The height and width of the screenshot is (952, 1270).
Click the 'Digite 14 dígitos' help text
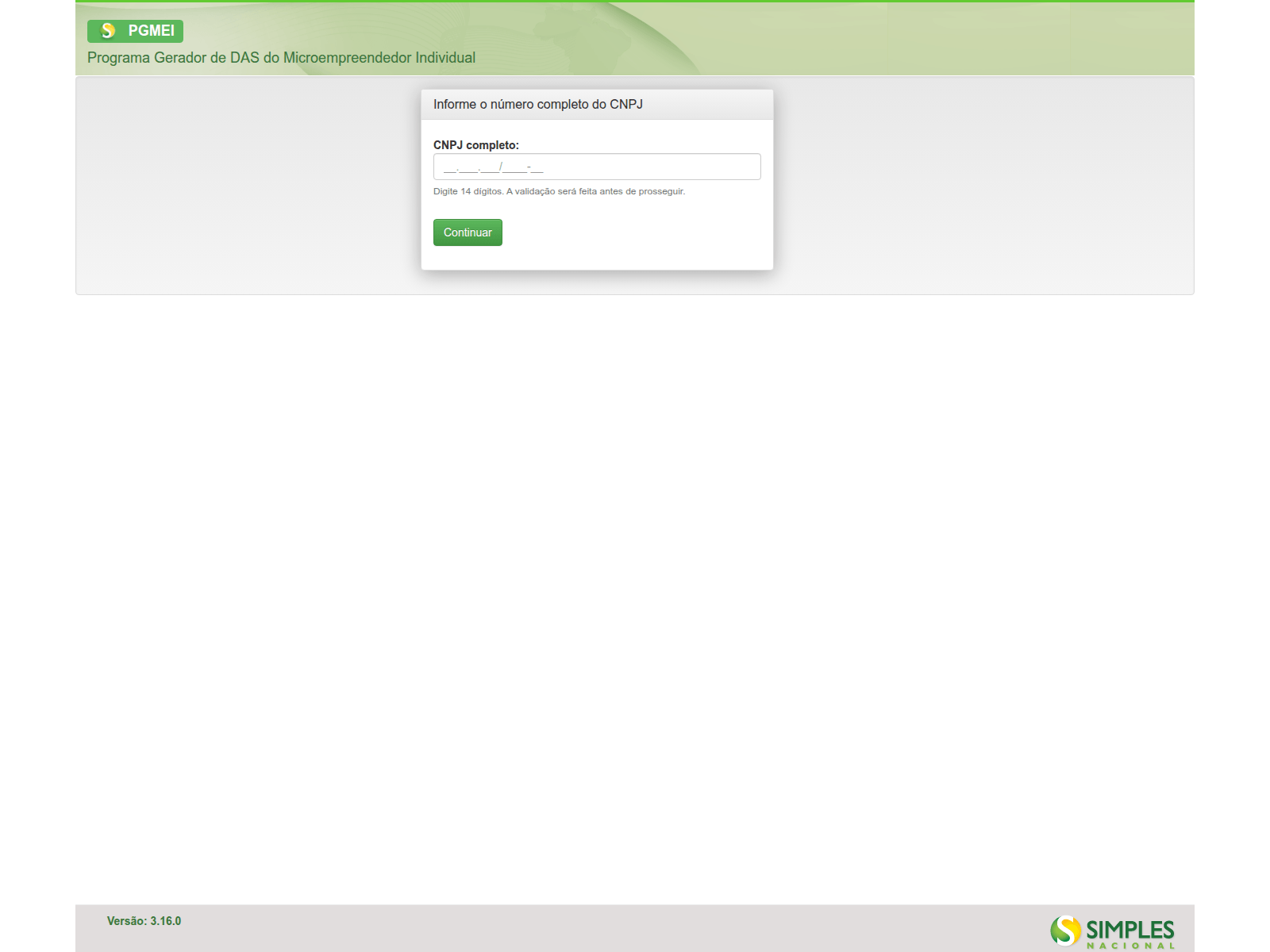(559, 191)
